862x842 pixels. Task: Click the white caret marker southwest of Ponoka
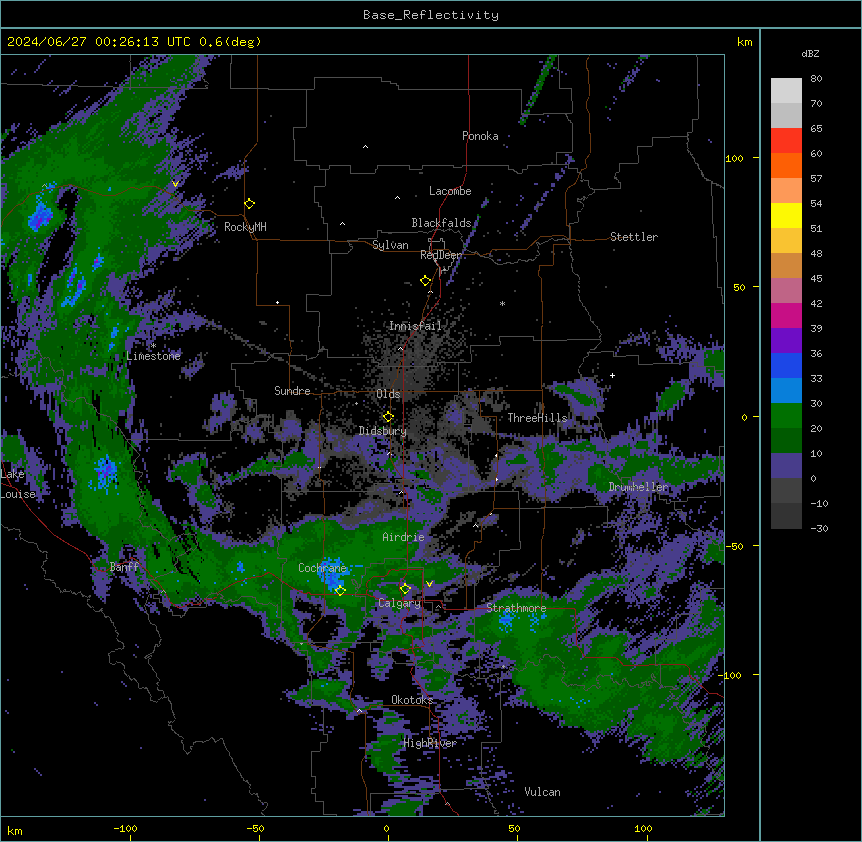point(366,147)
